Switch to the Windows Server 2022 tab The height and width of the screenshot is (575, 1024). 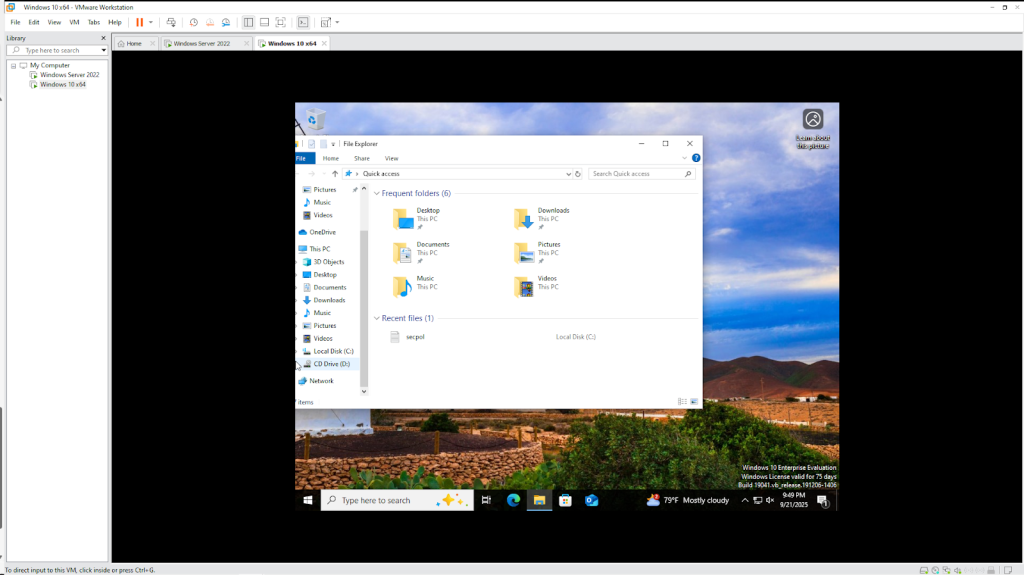pyautogui.click(x=200, y=44)
